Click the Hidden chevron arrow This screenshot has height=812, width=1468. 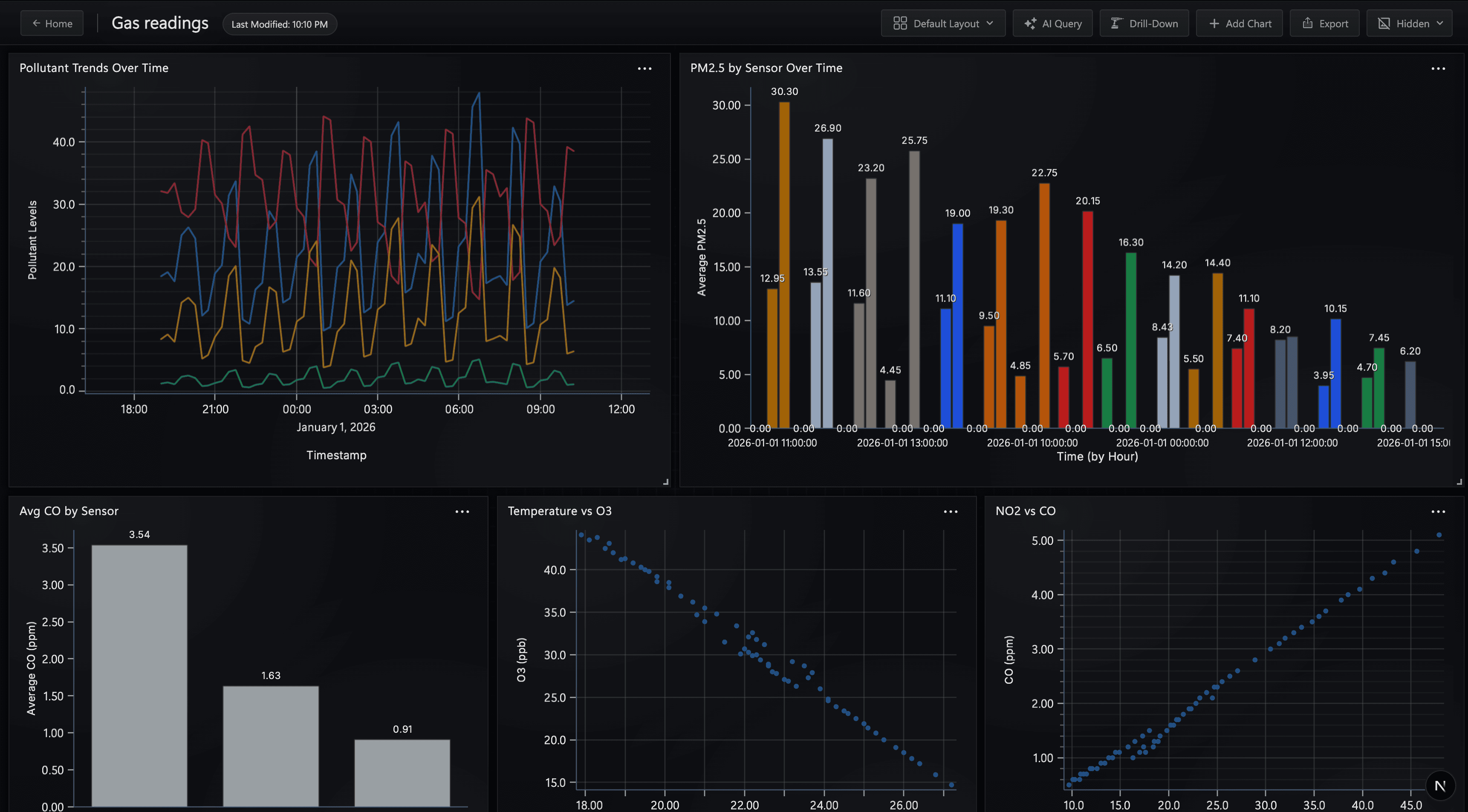[x=1440, y=23]
